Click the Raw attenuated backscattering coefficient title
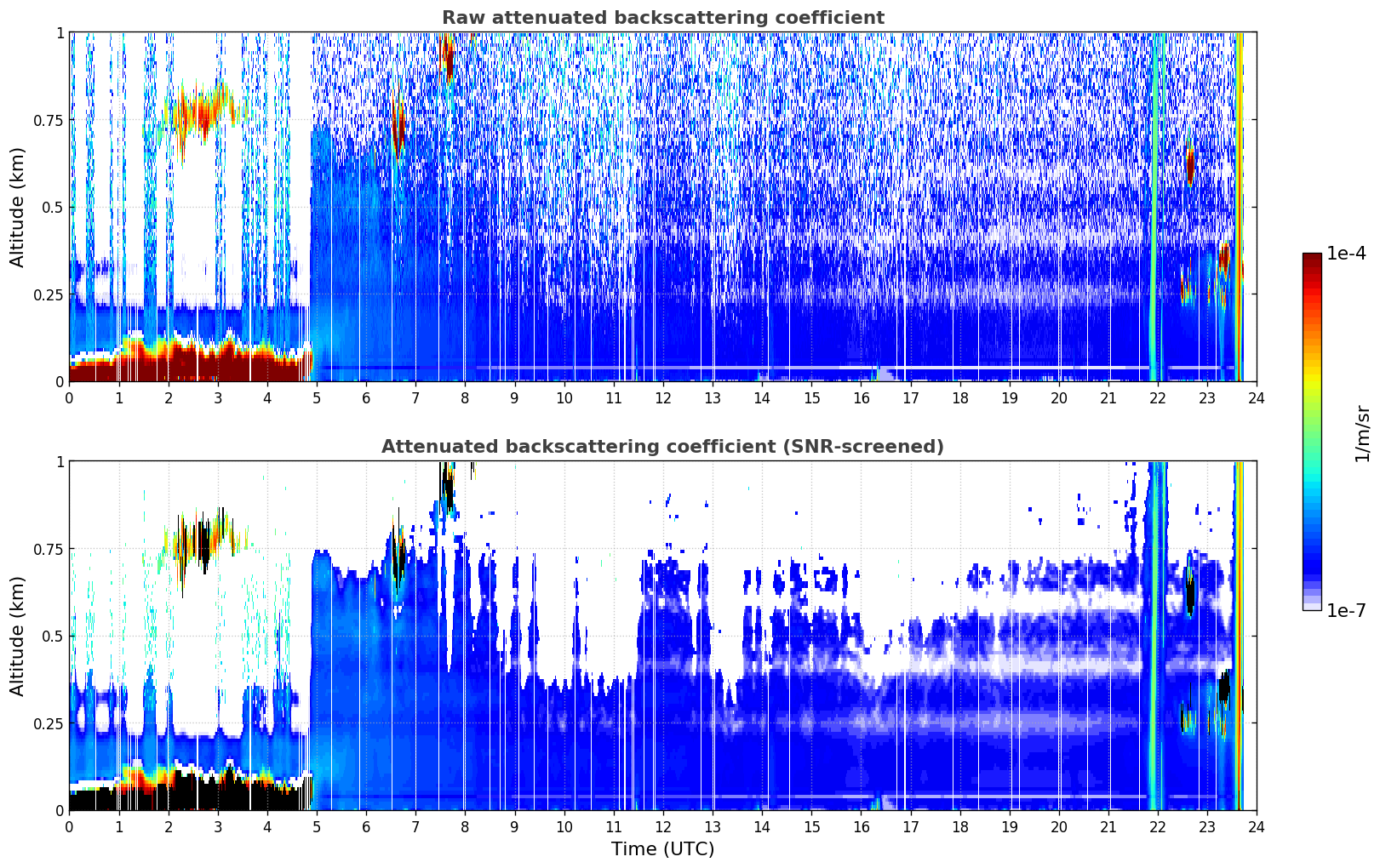 click(x=662, y=18)
